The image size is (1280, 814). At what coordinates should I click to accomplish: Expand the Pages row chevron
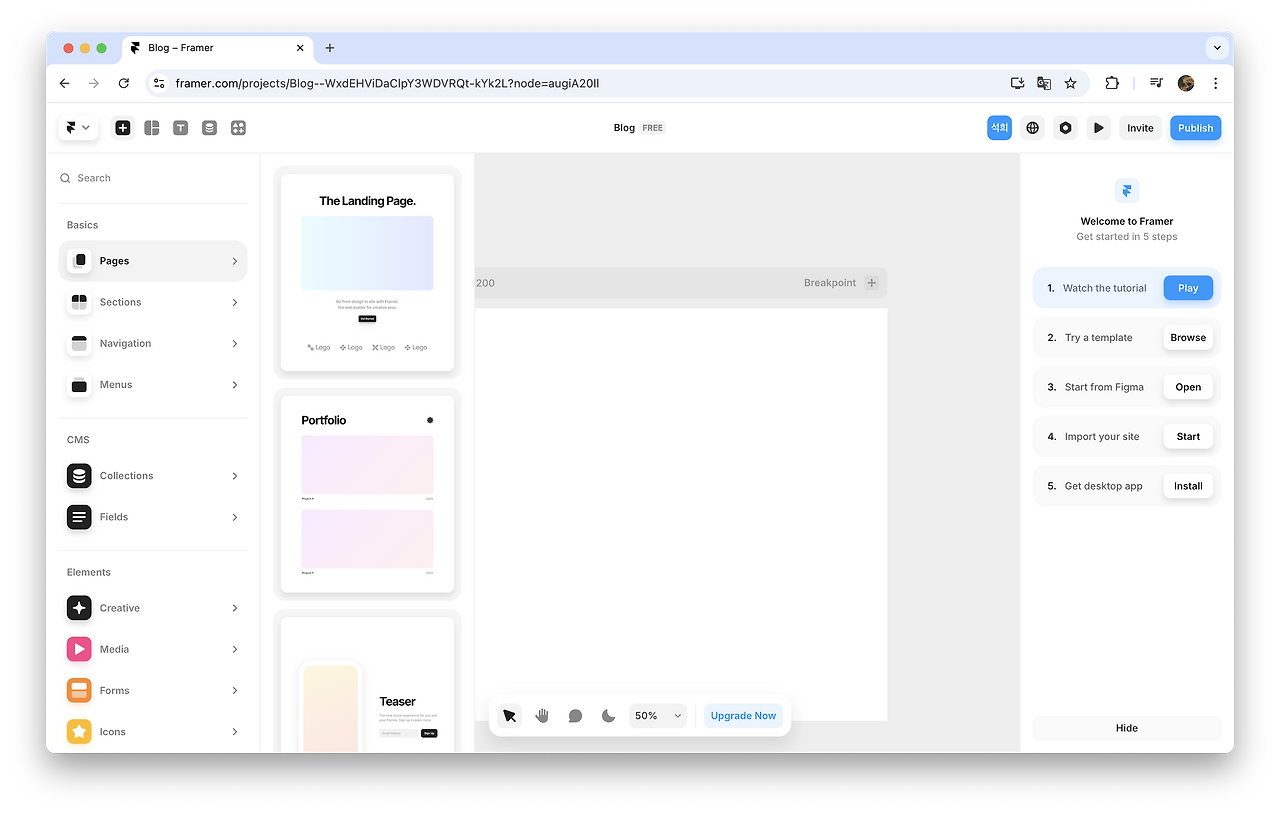pyautogui.click(x=235, y=261)
